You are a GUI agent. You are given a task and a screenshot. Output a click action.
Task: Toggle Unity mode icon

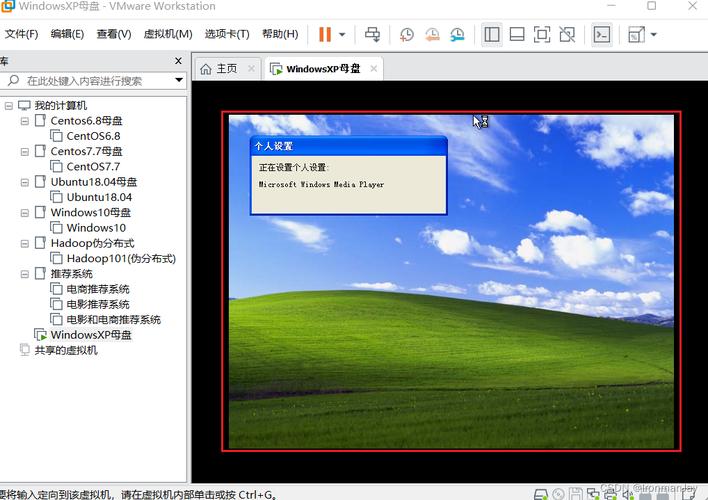click(x=567, y=34)
